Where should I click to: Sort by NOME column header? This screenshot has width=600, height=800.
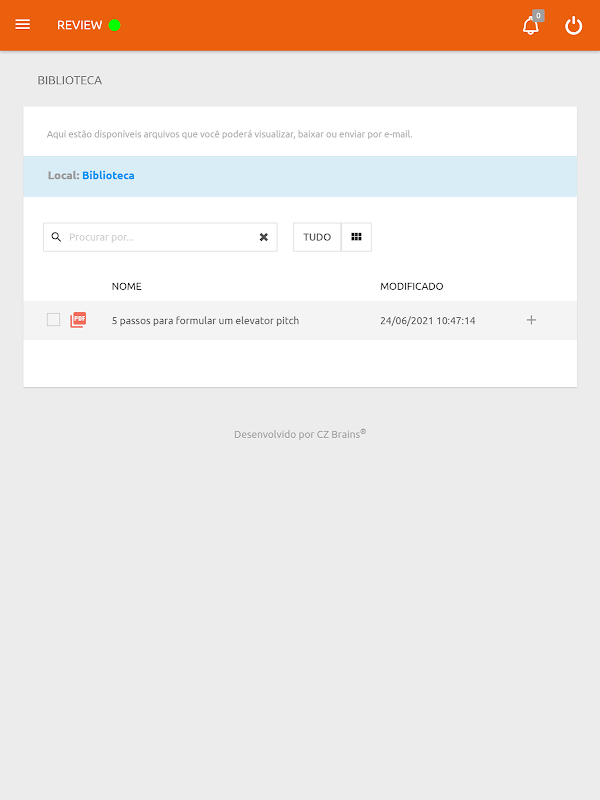[127, 286]
